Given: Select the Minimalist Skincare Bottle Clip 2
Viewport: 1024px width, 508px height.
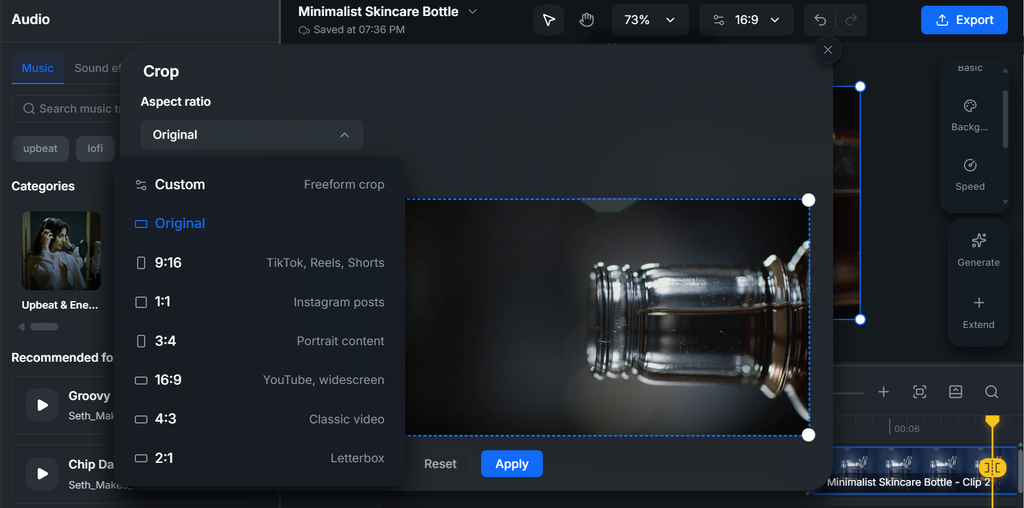Looking at the screenshot, I should (x=914, y=470).
